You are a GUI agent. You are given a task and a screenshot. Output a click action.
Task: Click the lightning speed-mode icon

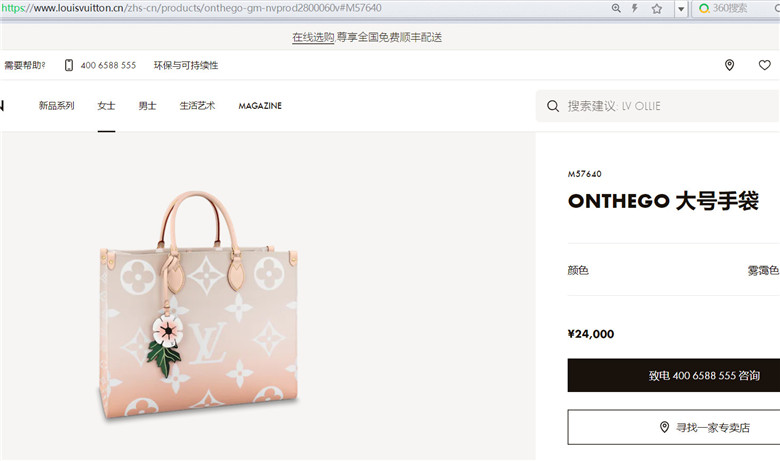pyautogui.click(x=635, y=8)
